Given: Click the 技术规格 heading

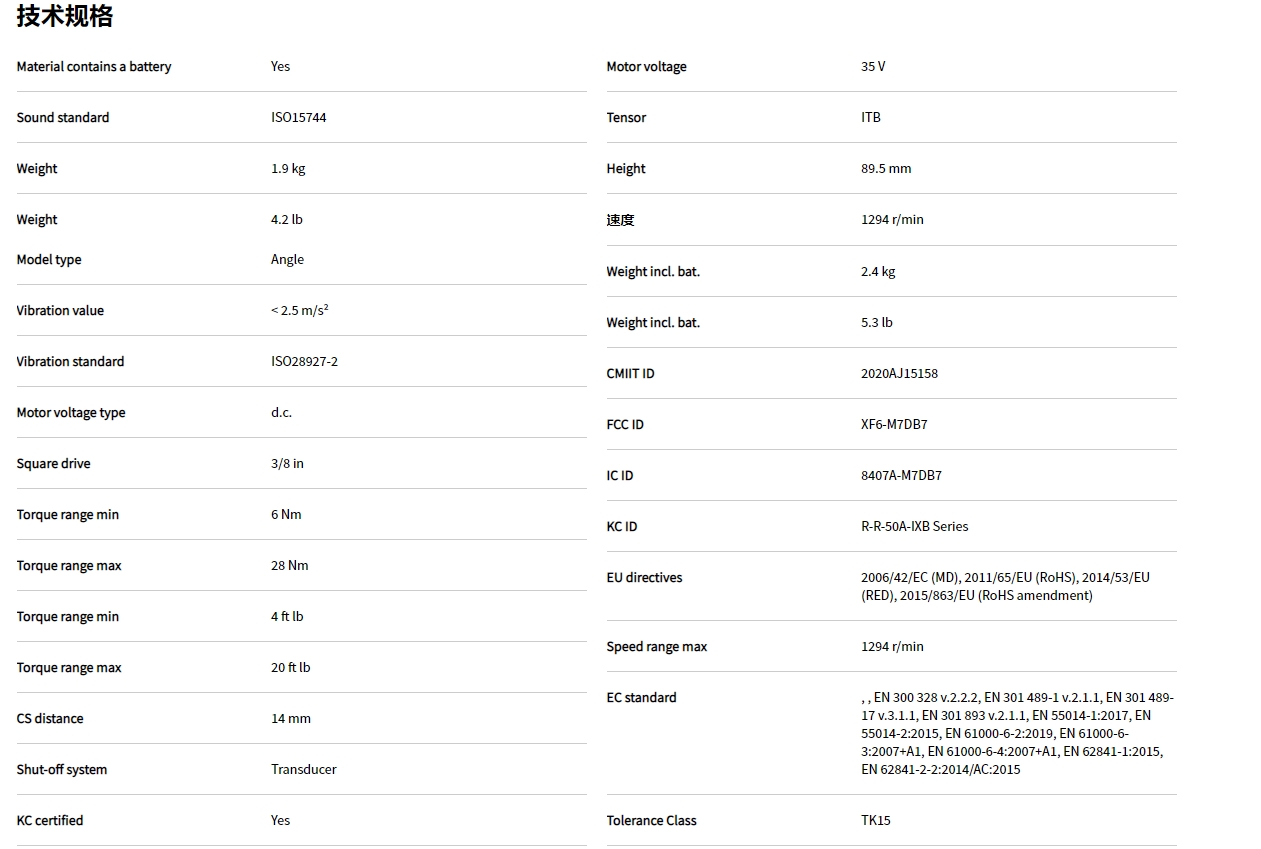Looking at the screenshot, I should (x=65, y=16).
